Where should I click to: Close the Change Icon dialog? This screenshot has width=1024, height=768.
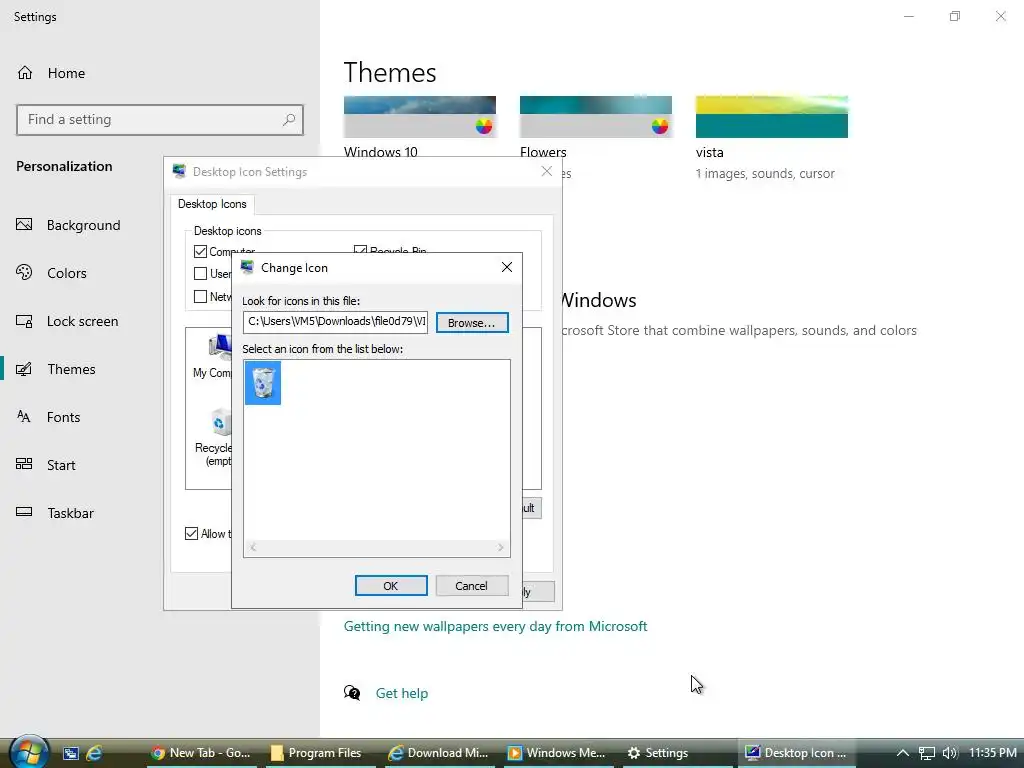point(506,267)
